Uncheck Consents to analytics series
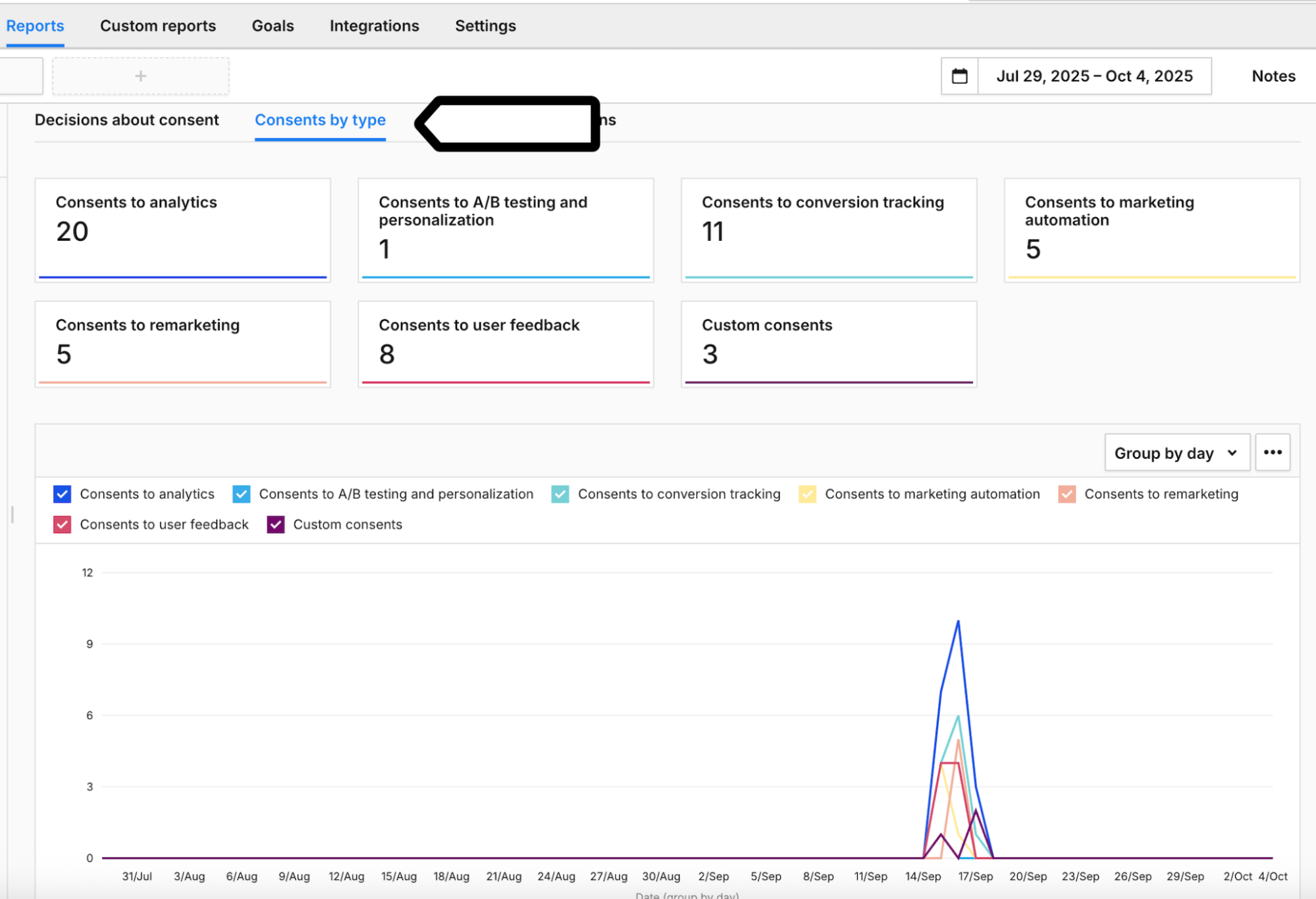This screenshot has width=1316, height=899. (x=62, y=494)
